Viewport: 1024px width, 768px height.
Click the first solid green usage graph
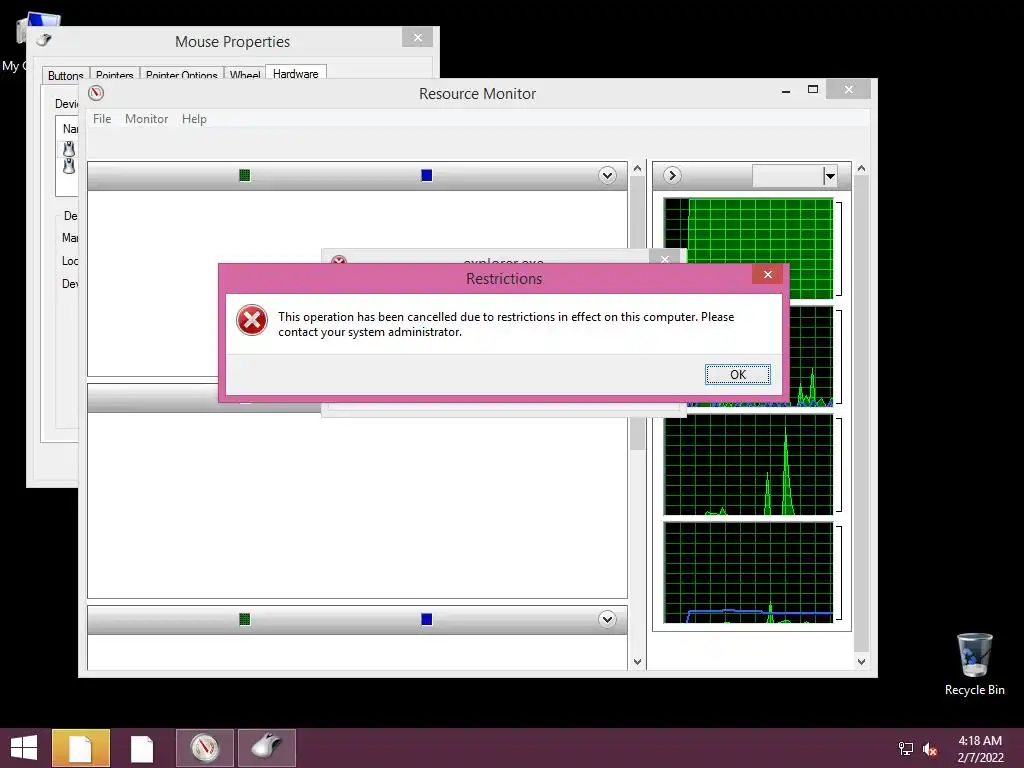pos(748,248)
